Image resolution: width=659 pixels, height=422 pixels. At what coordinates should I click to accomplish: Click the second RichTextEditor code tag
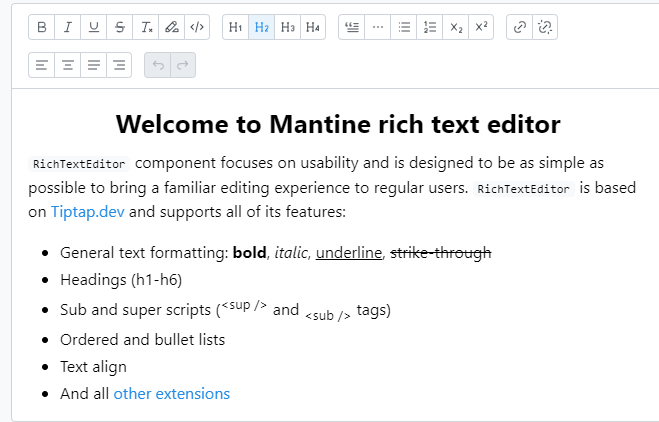coord(523,189)
